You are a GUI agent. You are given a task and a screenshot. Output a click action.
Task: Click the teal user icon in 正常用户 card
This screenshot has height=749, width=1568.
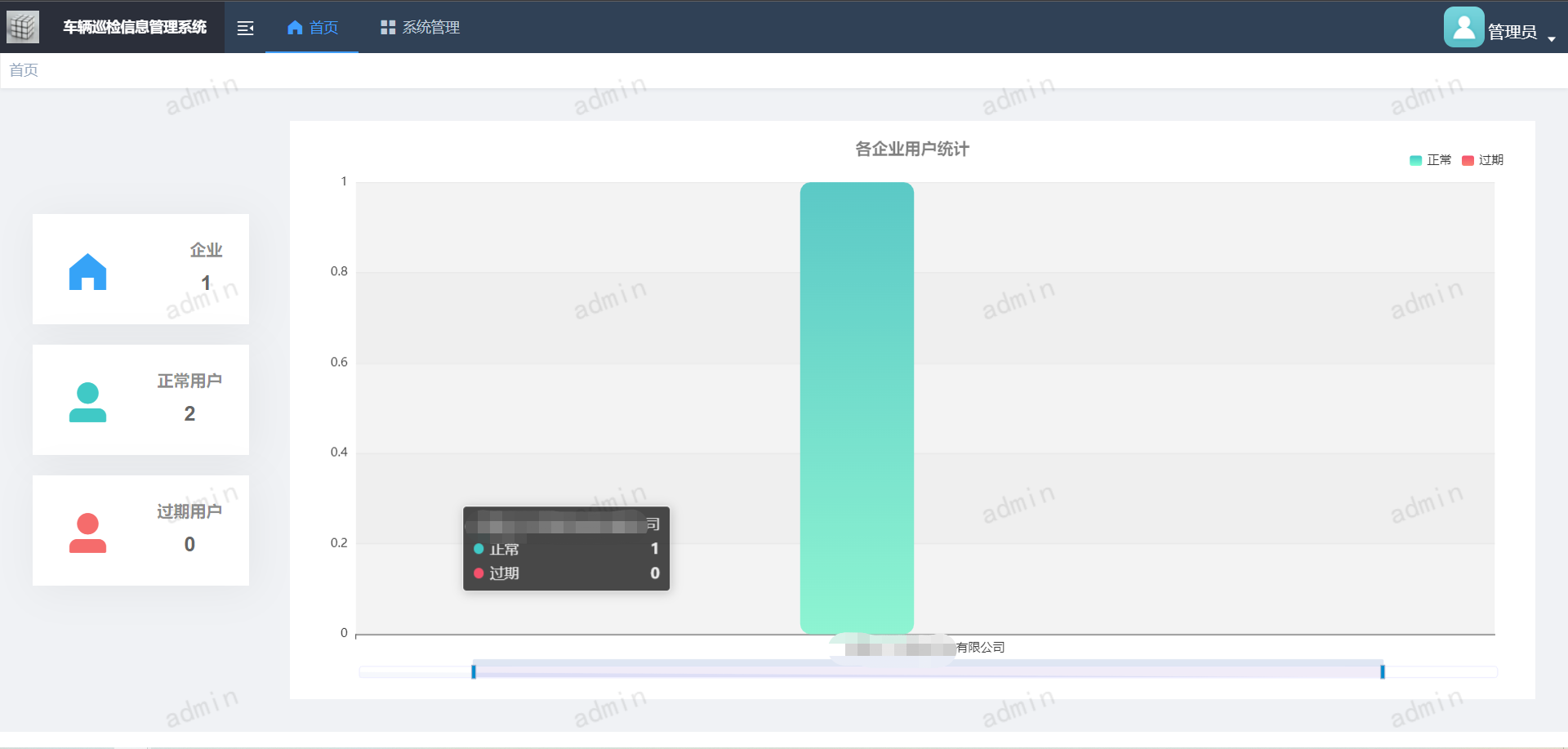click(x=87, y=402)
